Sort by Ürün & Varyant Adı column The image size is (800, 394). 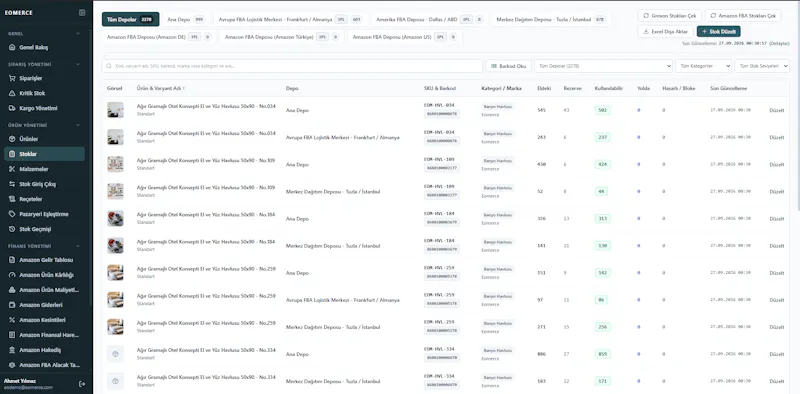tap(161, 88)
